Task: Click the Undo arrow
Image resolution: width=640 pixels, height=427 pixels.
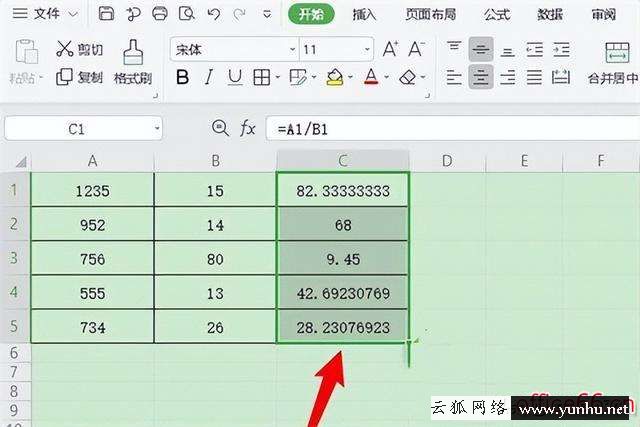Action: (213, 14)
